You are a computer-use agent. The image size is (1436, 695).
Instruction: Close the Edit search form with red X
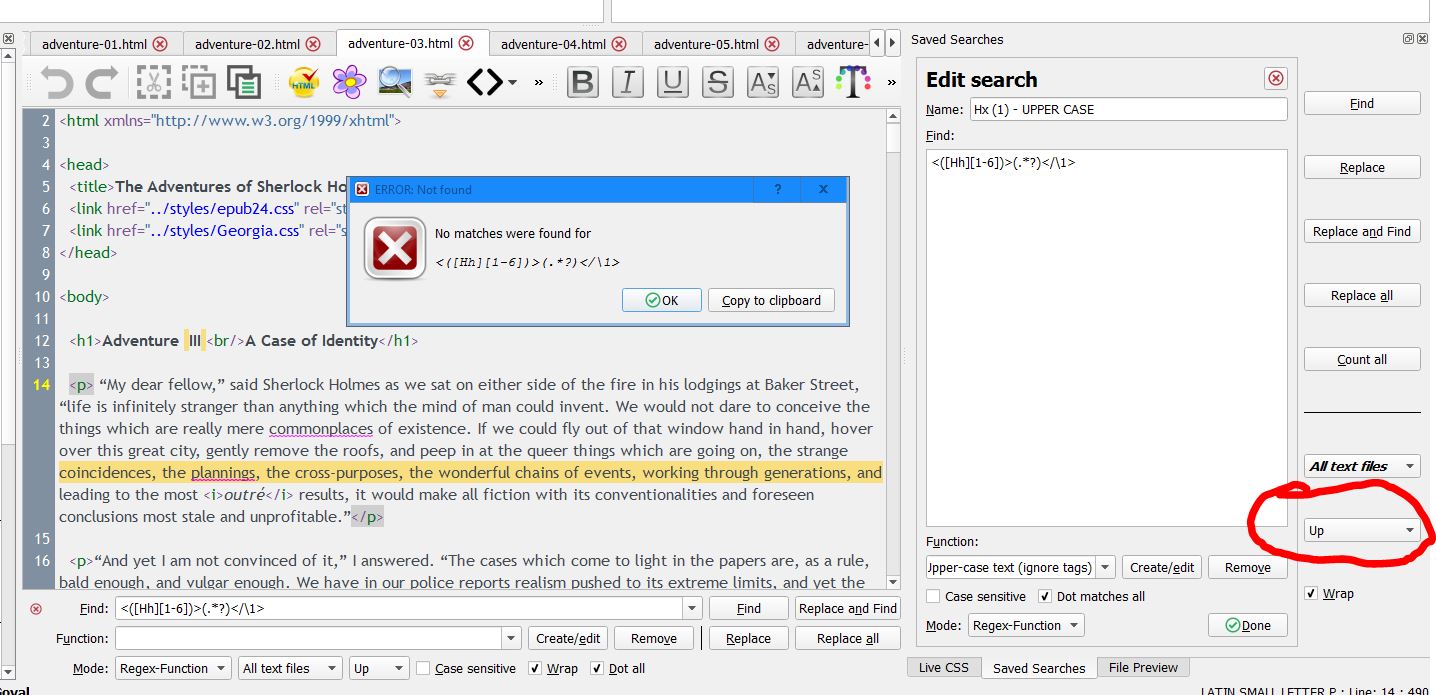(1276, 78)
